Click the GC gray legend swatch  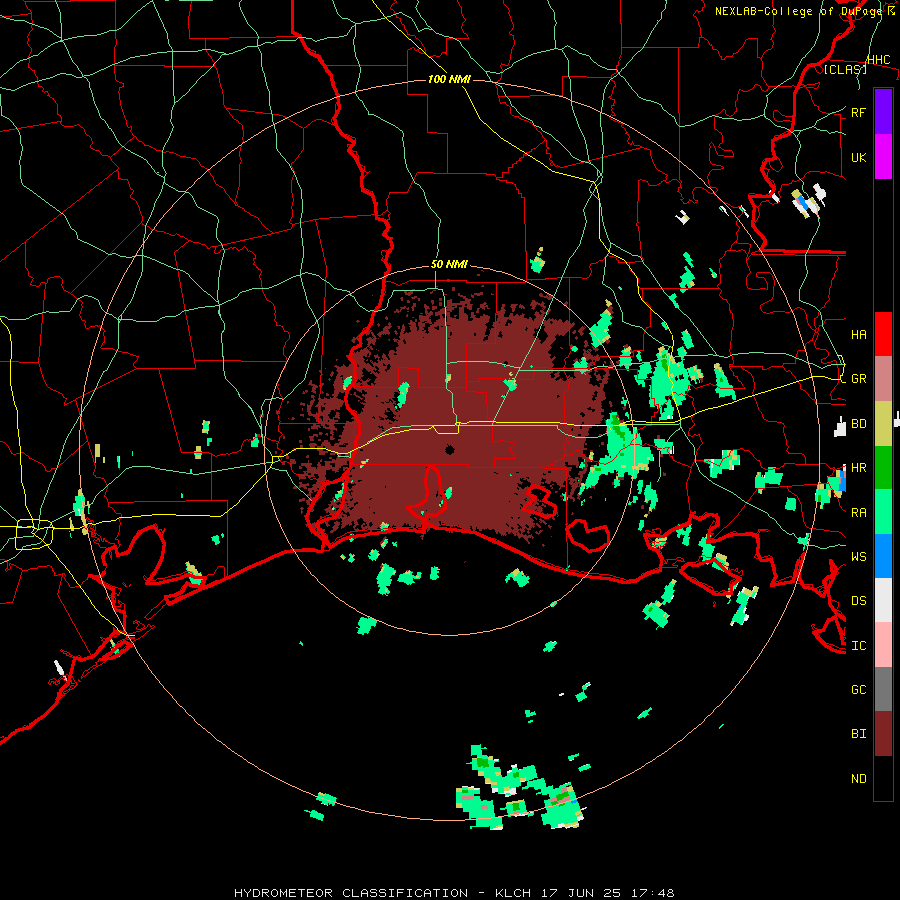(x=883, y=689)
